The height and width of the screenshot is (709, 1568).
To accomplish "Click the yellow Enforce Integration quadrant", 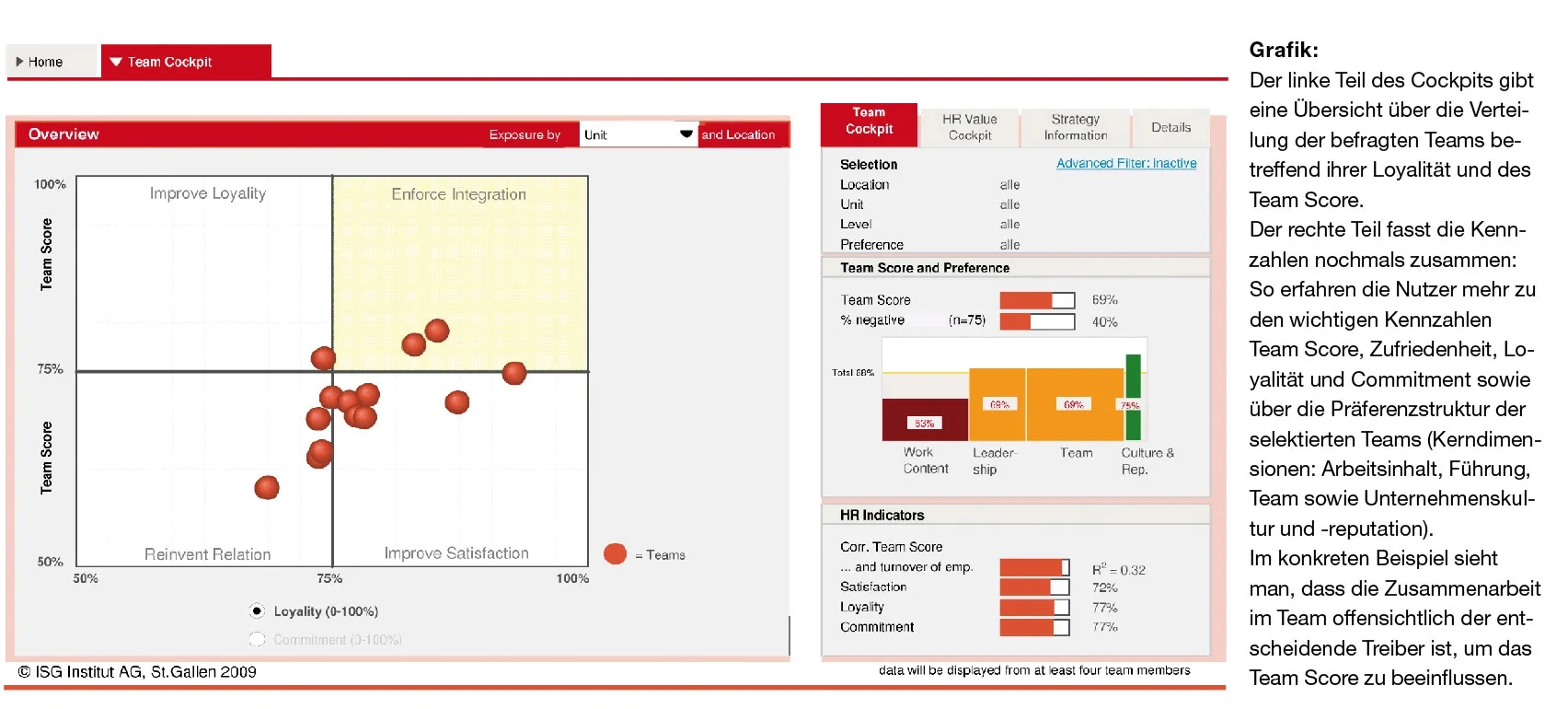I will tap(460, 267).
